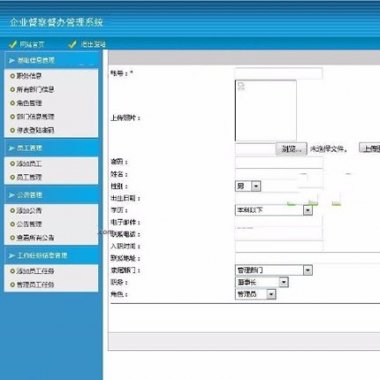Open the 职务 position dropdown
Screen dimensions: 380x380
pos(262,282)
